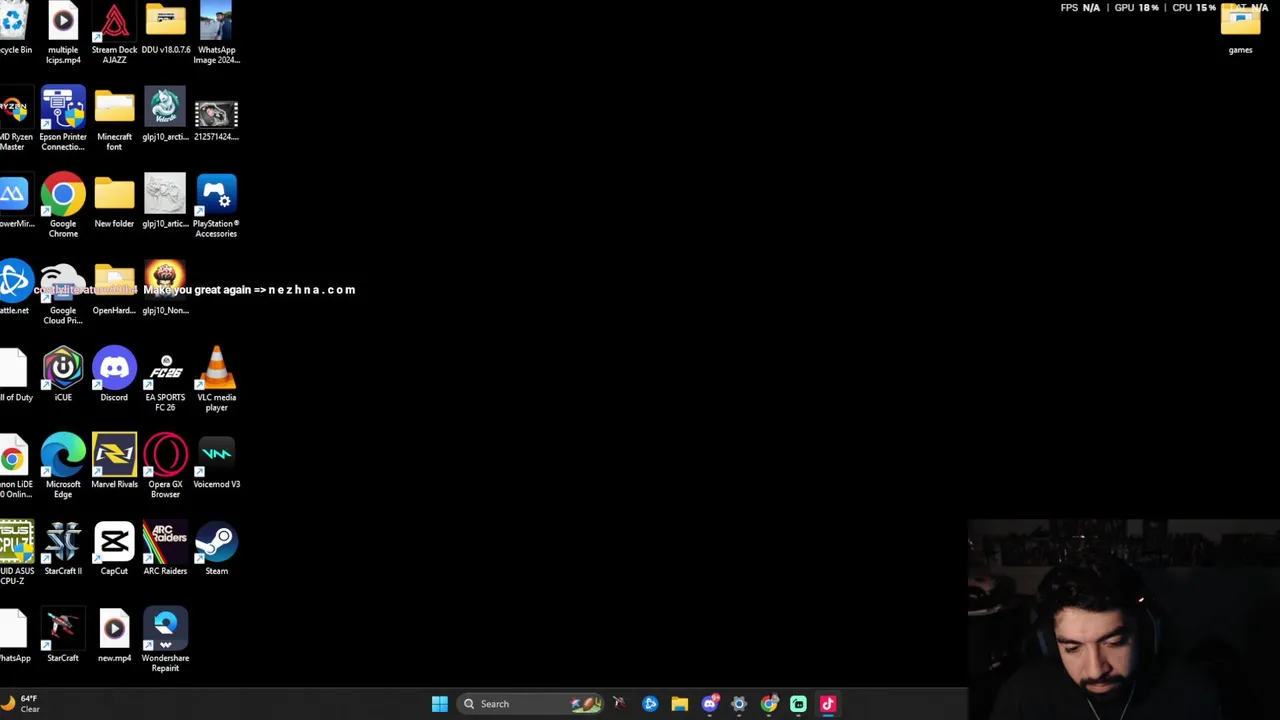Open the blue Battle.net taskbar icon
Screen dimensions: 1280x720
pyautogui.click(x=650, y=704)
